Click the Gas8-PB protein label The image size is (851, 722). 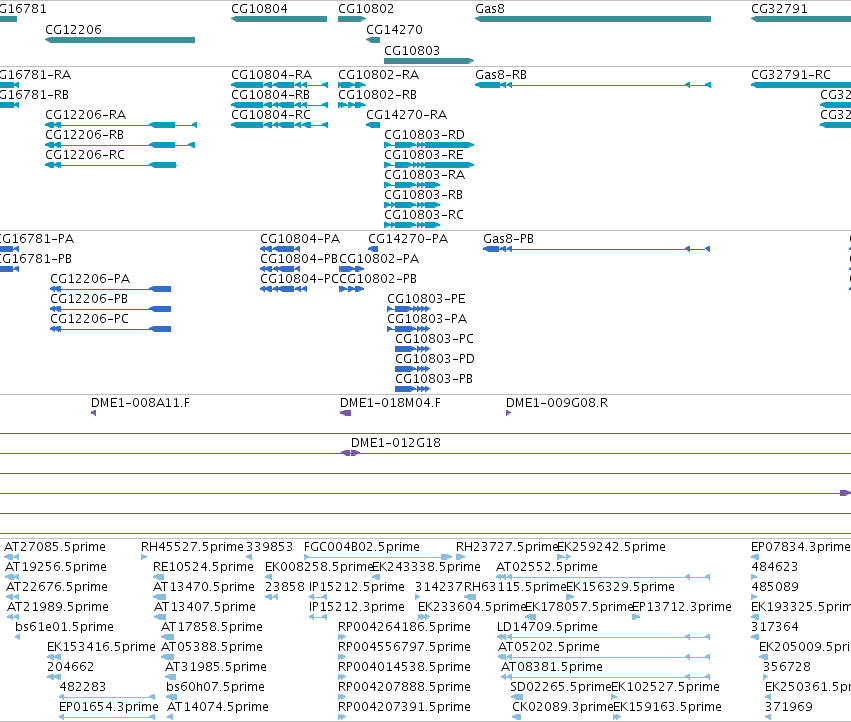pos(509,239)
